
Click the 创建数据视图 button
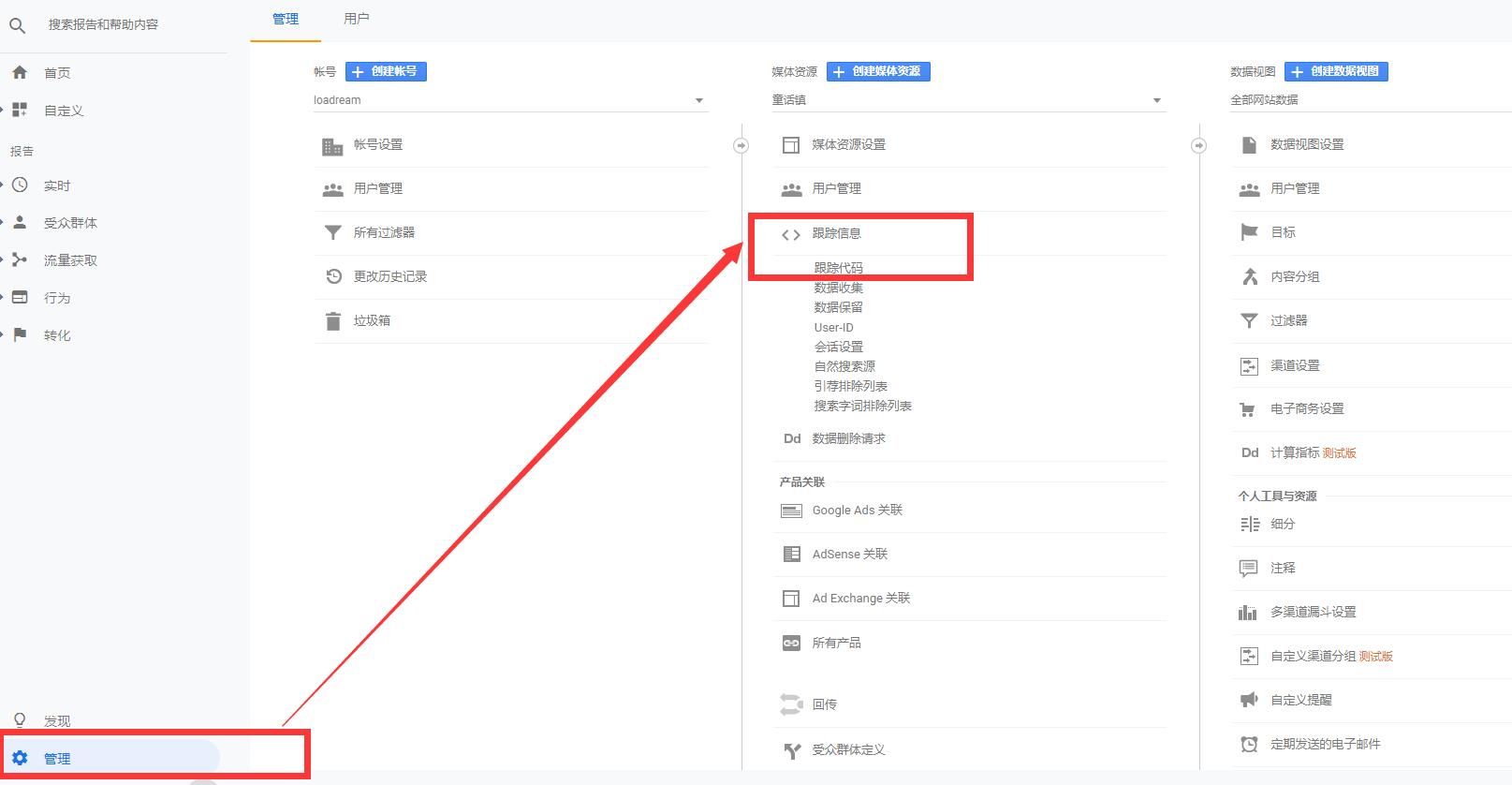(x=1336, y=71)
